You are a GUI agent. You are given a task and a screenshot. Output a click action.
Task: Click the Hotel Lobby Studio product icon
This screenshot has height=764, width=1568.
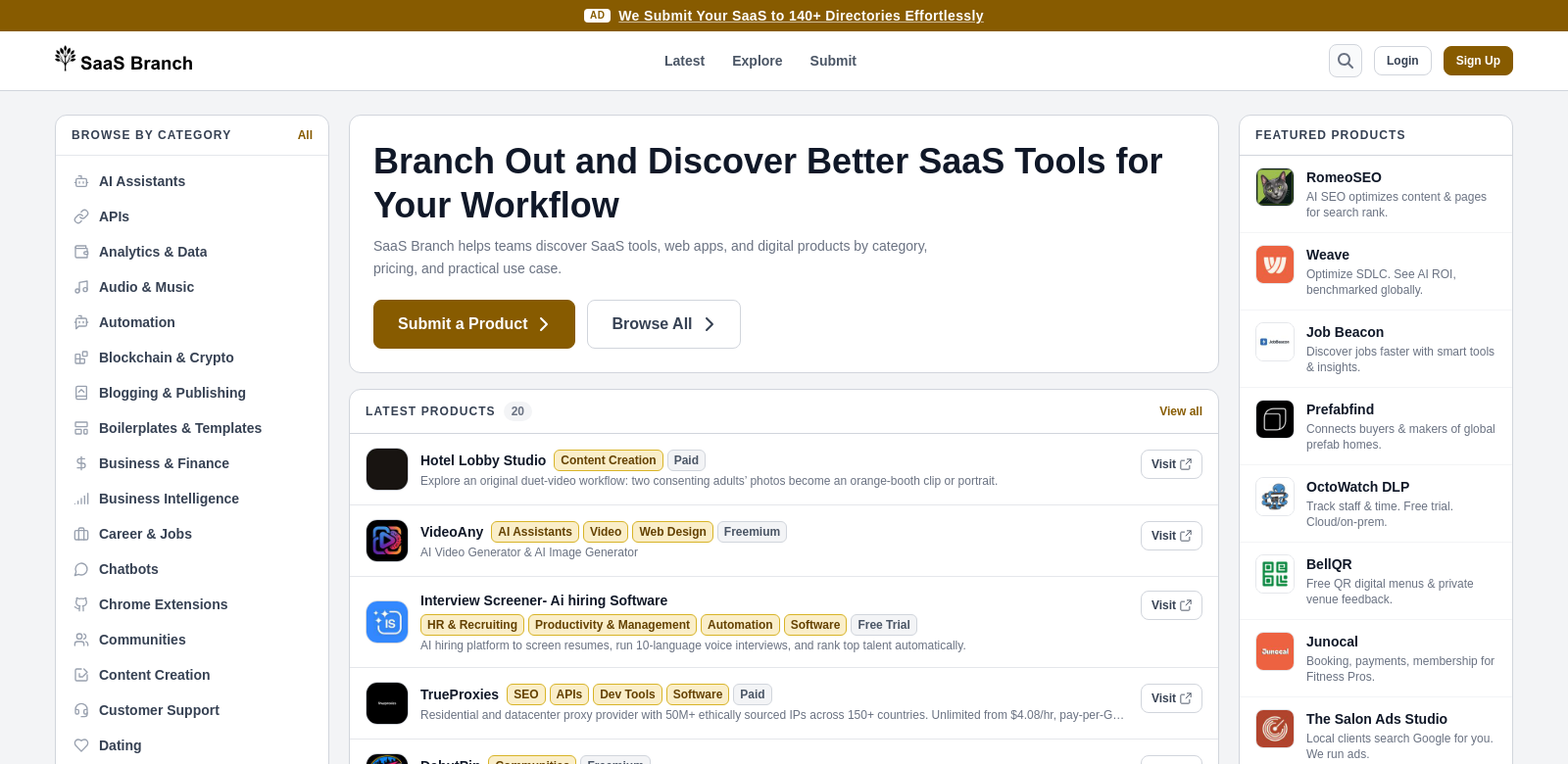click(x=387, y=469)
